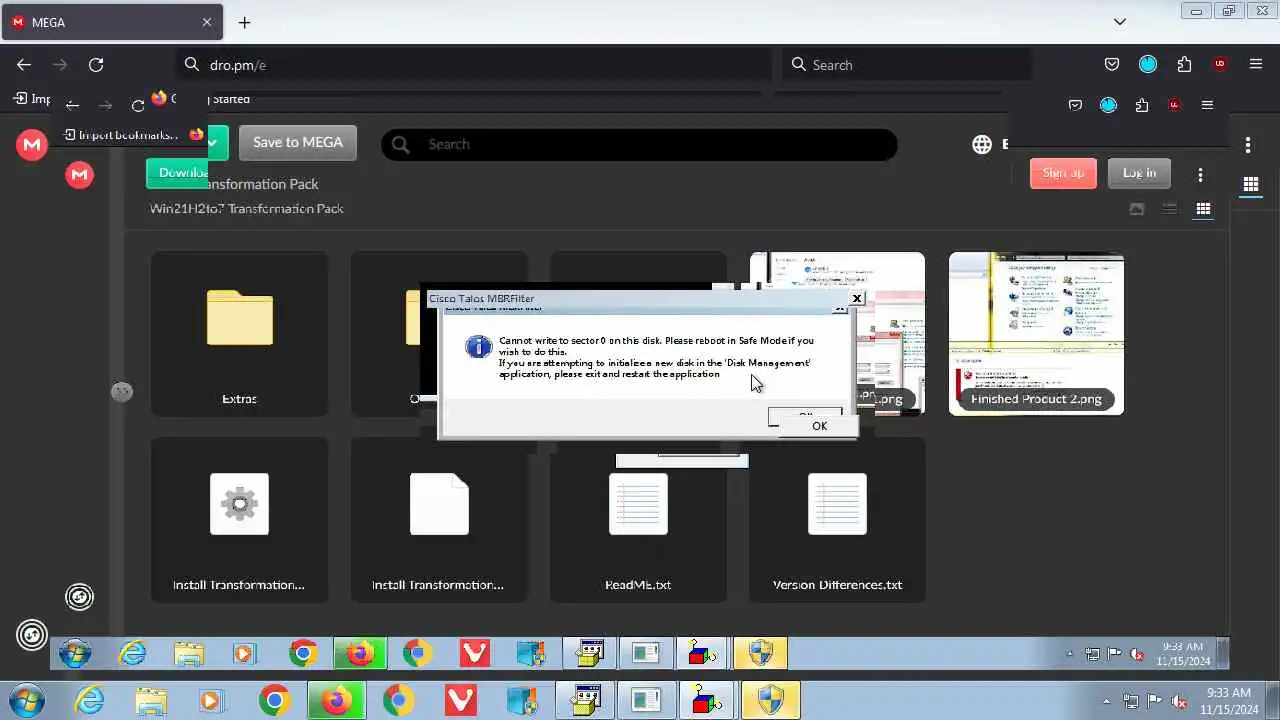Open Pocket in the main Firefox toolbar
Viewport: 1280px width, 720px height.
(x=1112, y=64)
